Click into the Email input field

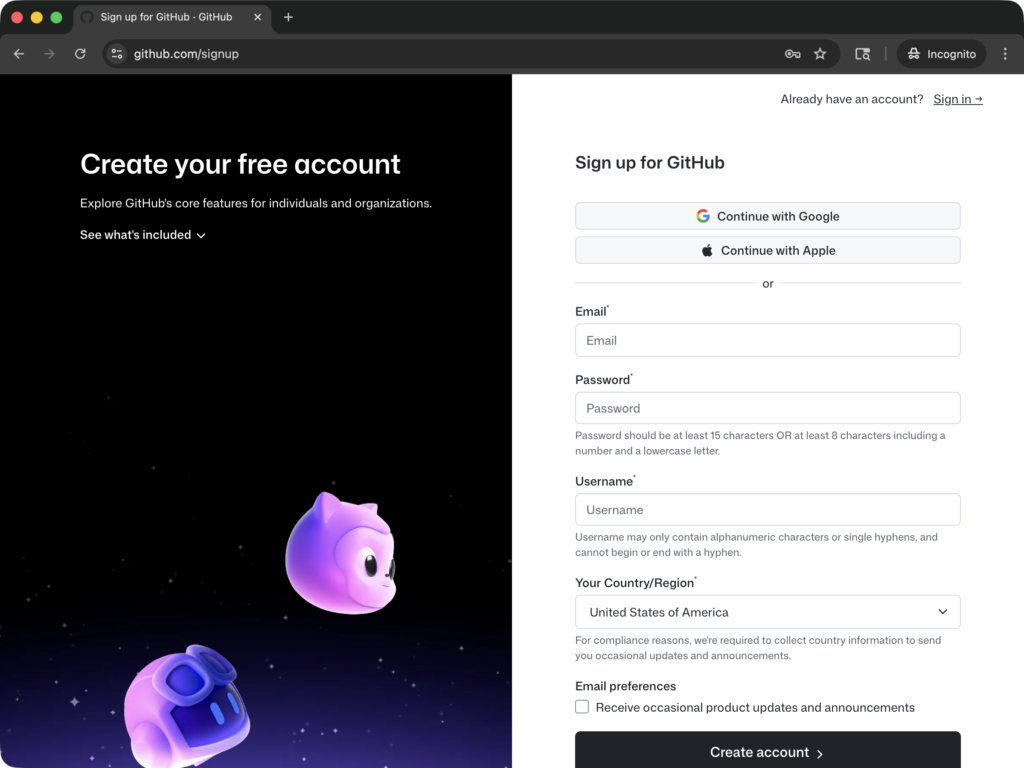[x=767, y=340]
